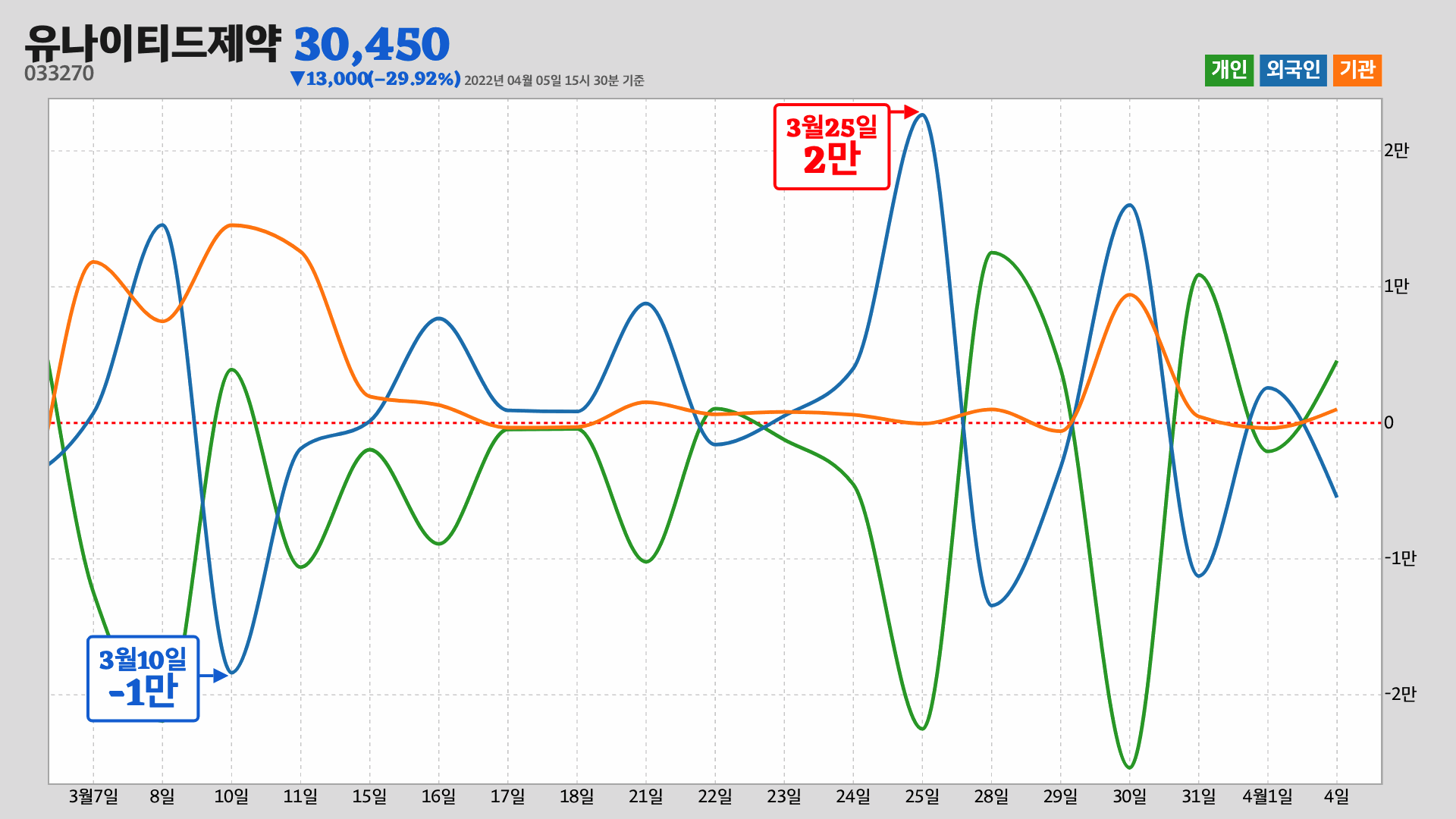Click the blue line peak on 25일
The width and height of the screenshot is (1456, 819).
click(922, 115)
